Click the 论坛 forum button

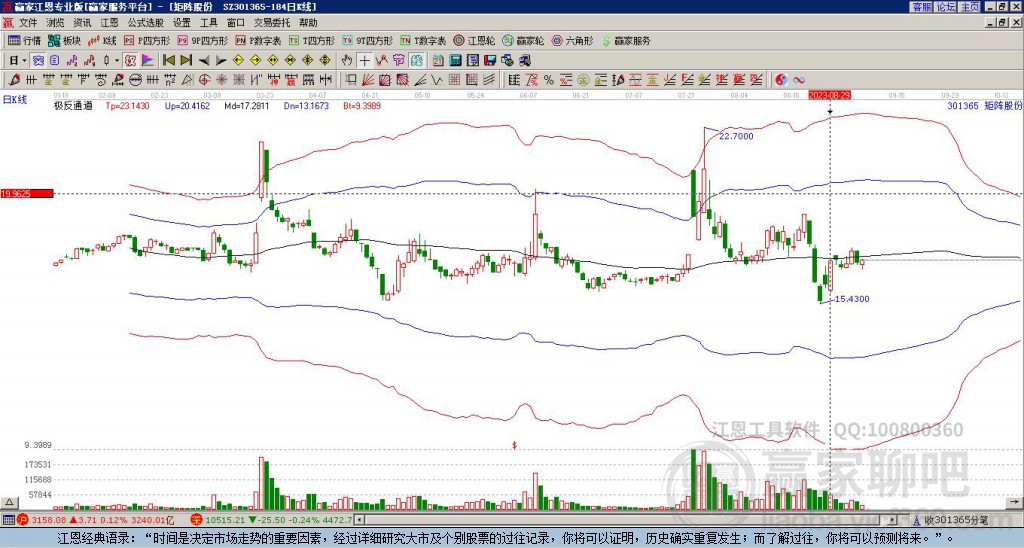(x=945, y=7)
